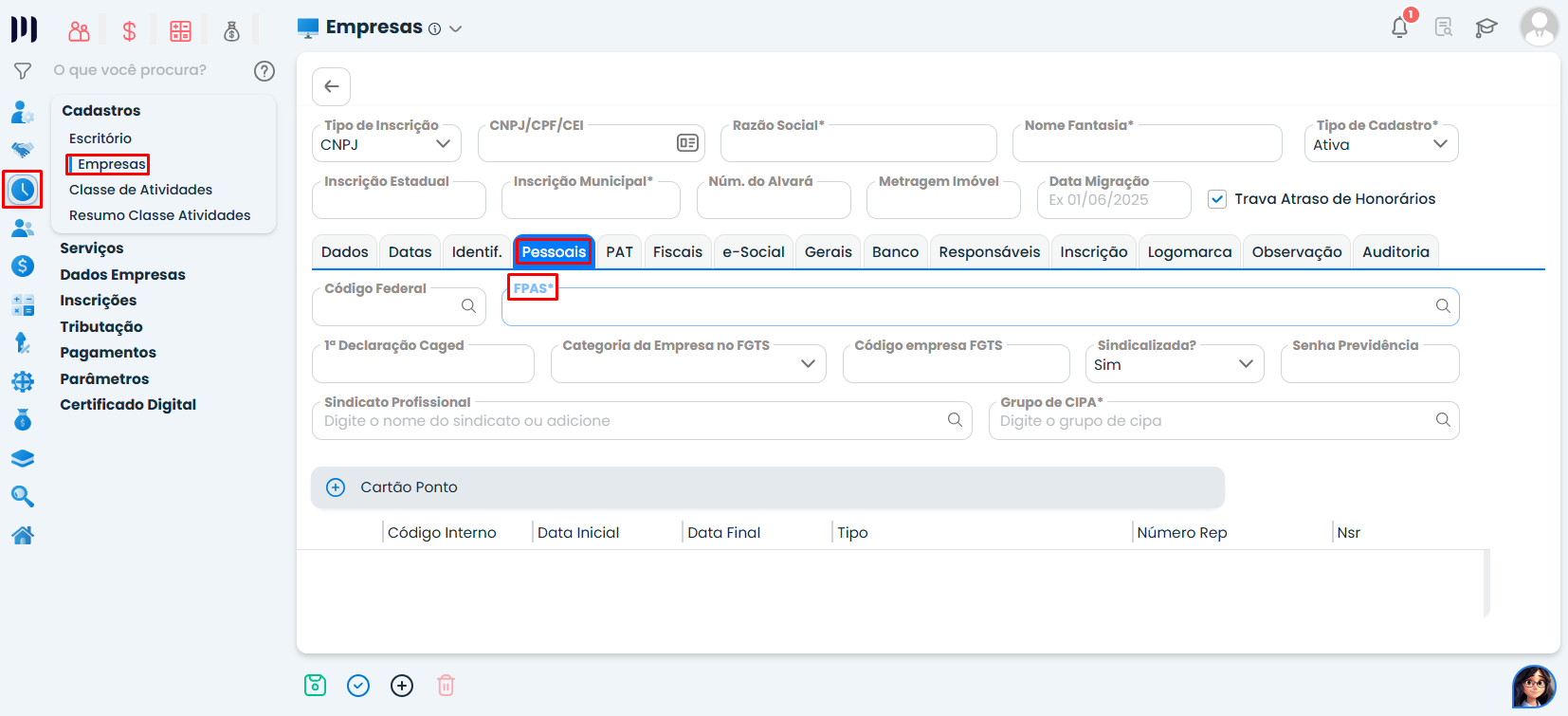Screen dimensions: 1568x716
Task: Open the Tipo de Inscrição dropdown
Action: pyautogui.click(x=386, y=145)
